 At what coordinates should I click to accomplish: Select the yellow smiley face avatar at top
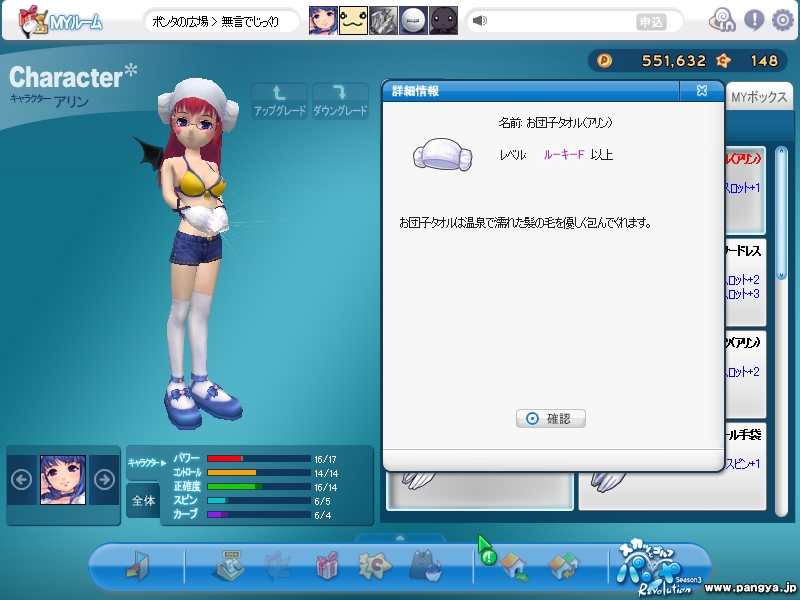click(x=353, y=21)
